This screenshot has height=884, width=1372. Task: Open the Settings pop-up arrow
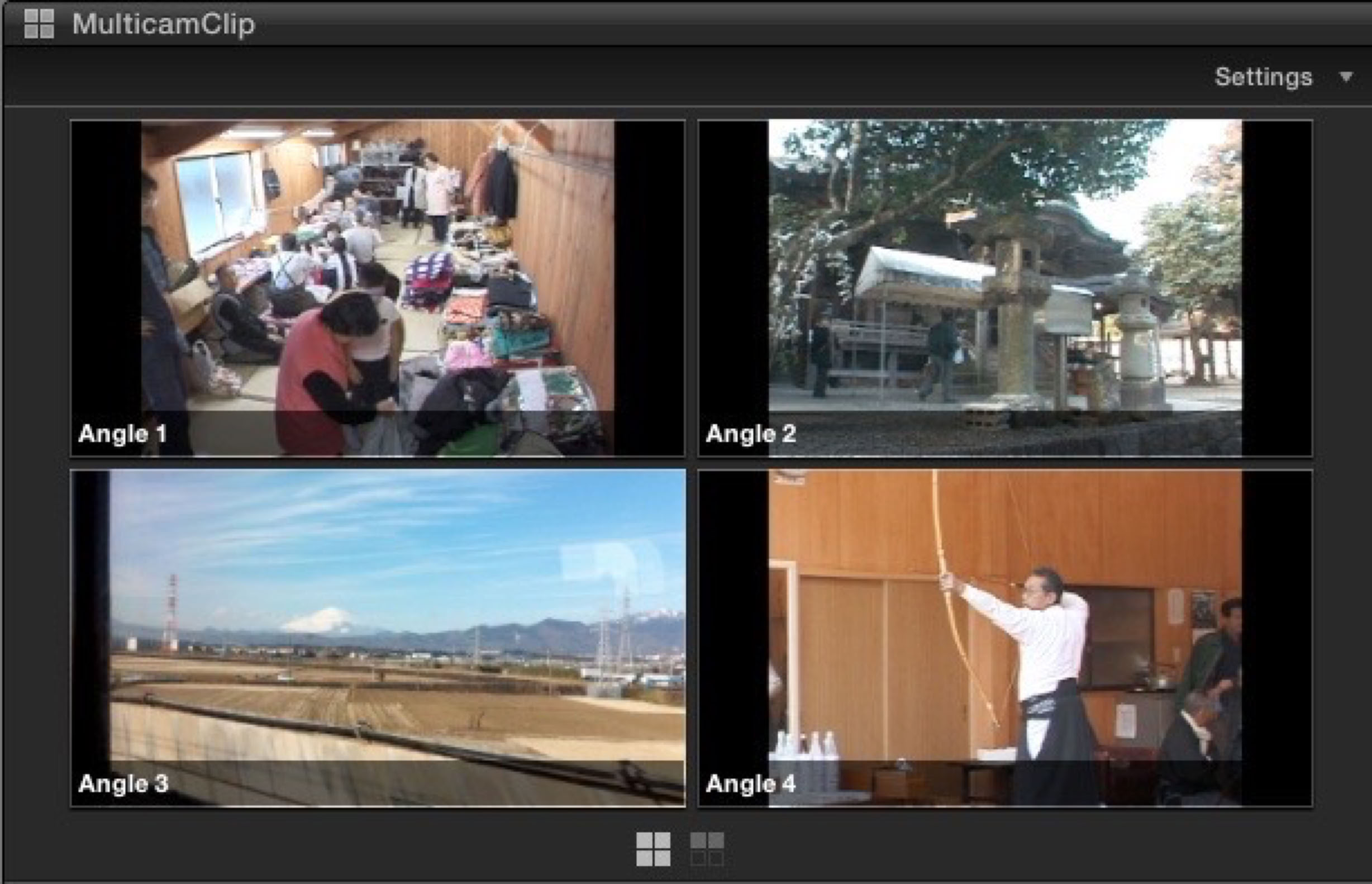tap(1346, 77)
